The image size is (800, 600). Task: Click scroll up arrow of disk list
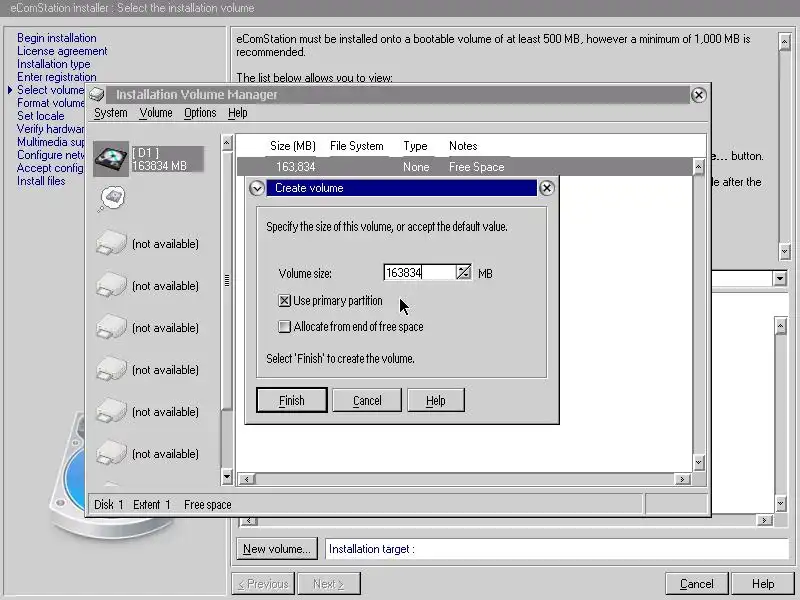click(227, 142)
